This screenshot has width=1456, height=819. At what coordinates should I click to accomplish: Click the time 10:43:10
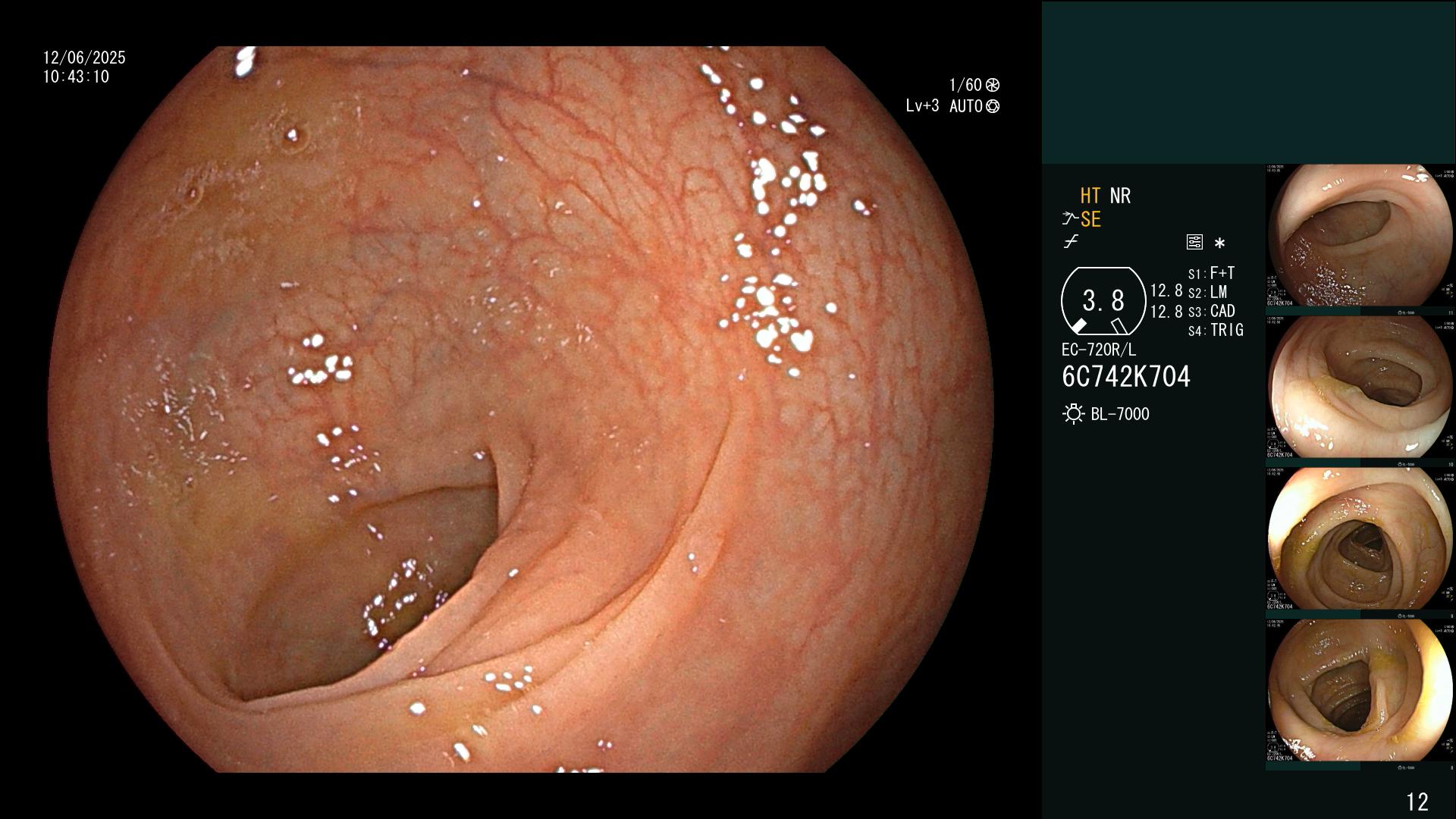tap(76, 77)
